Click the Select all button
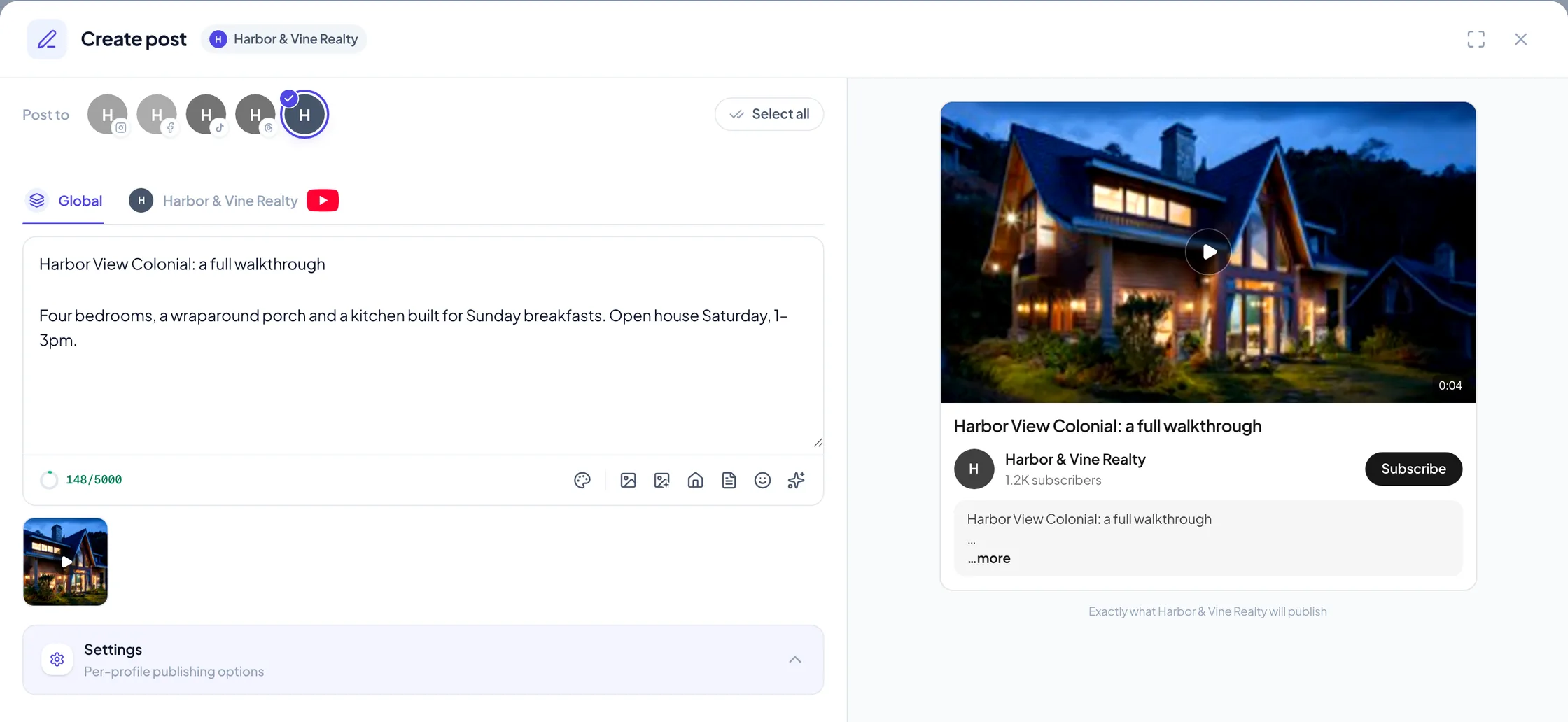This screenshot has height=722, width=1568. click(769, 114)
